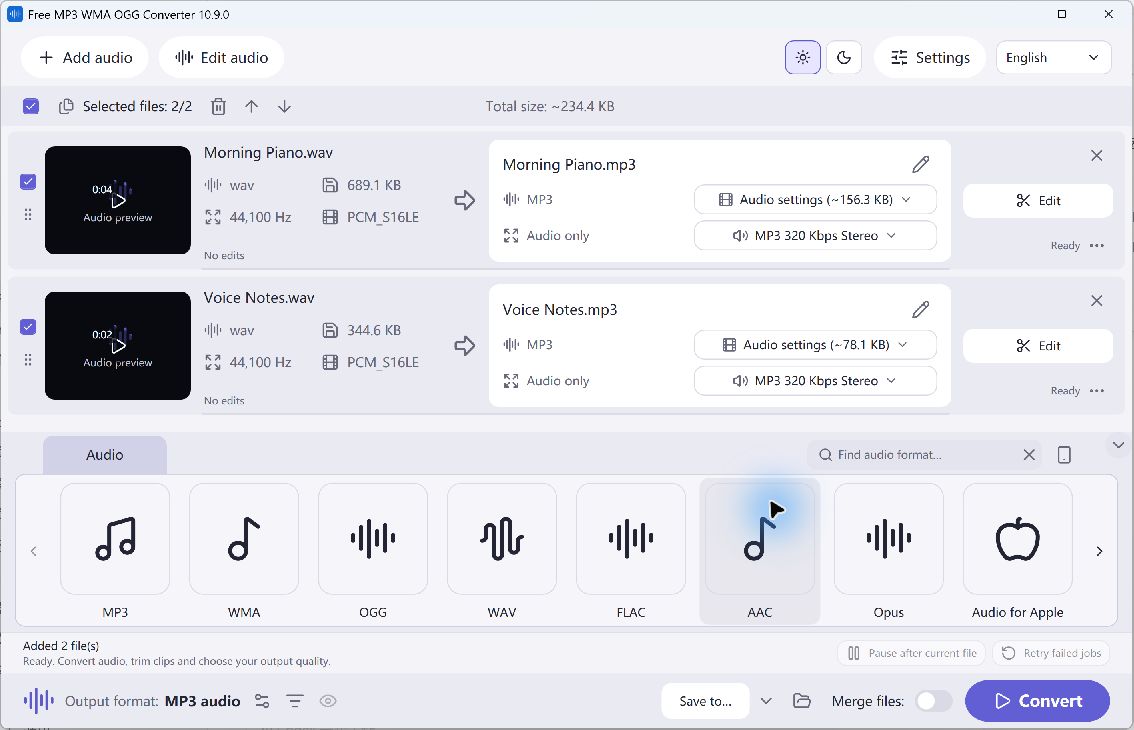Choose WMA output format tile
1134x730 pixels.
(x=244, y=551)
